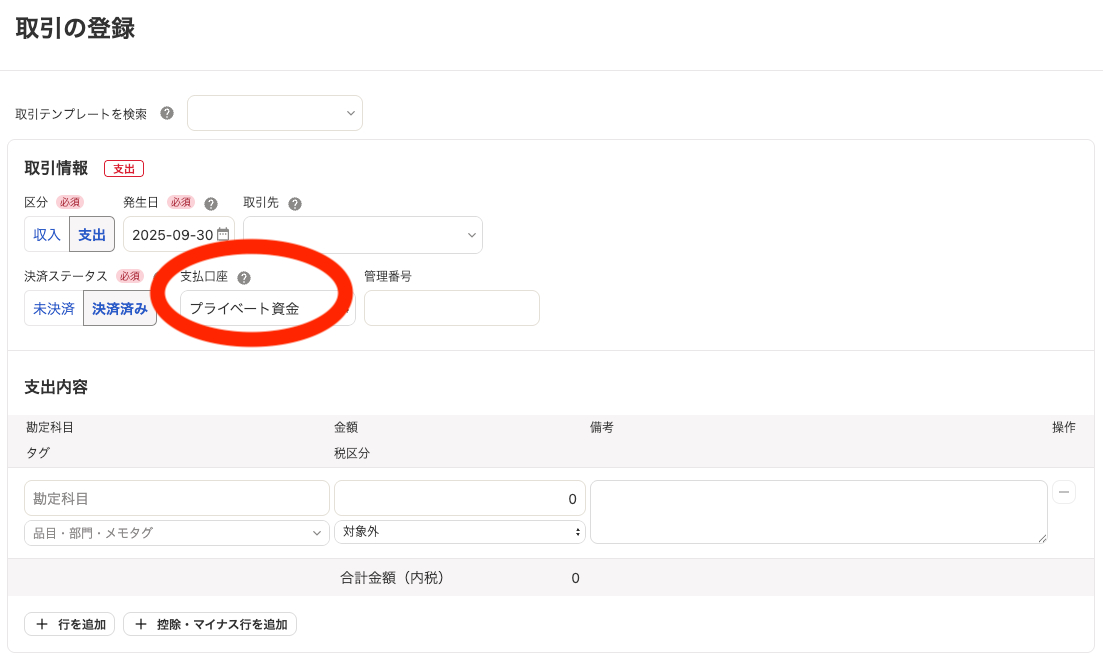Focus the 管理番号 input field
The image size is (1103, 663).
(452, 308)
